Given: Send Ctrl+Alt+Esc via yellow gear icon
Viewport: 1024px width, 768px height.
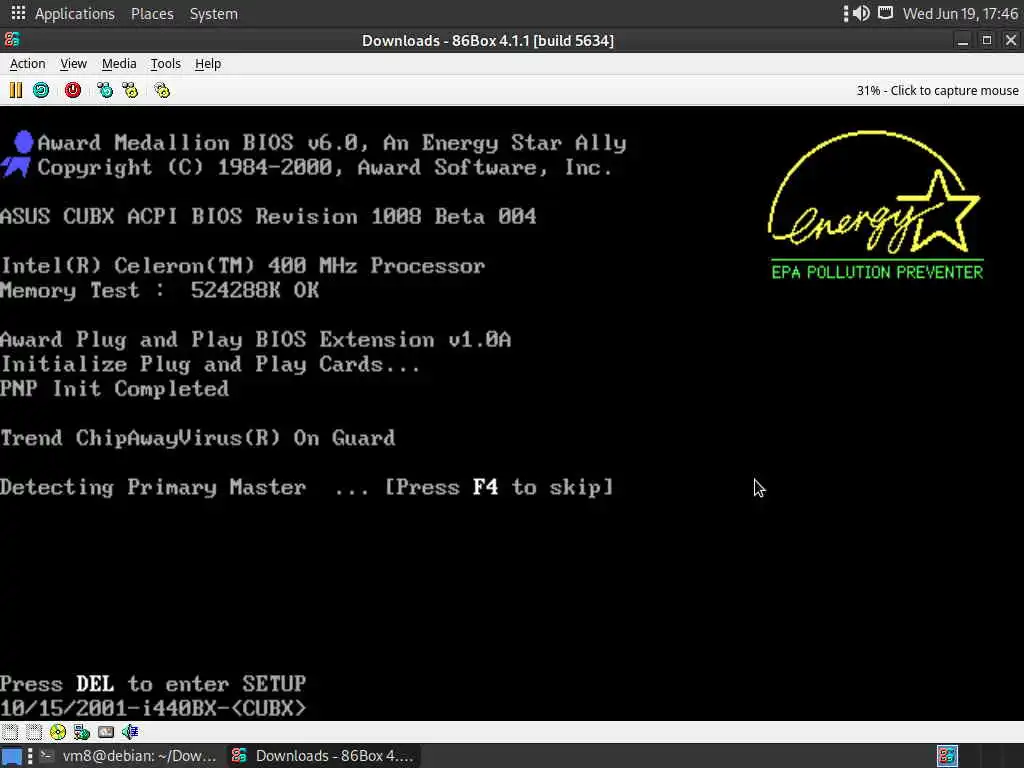Looking at the screenshot, I should pos(130,90).
